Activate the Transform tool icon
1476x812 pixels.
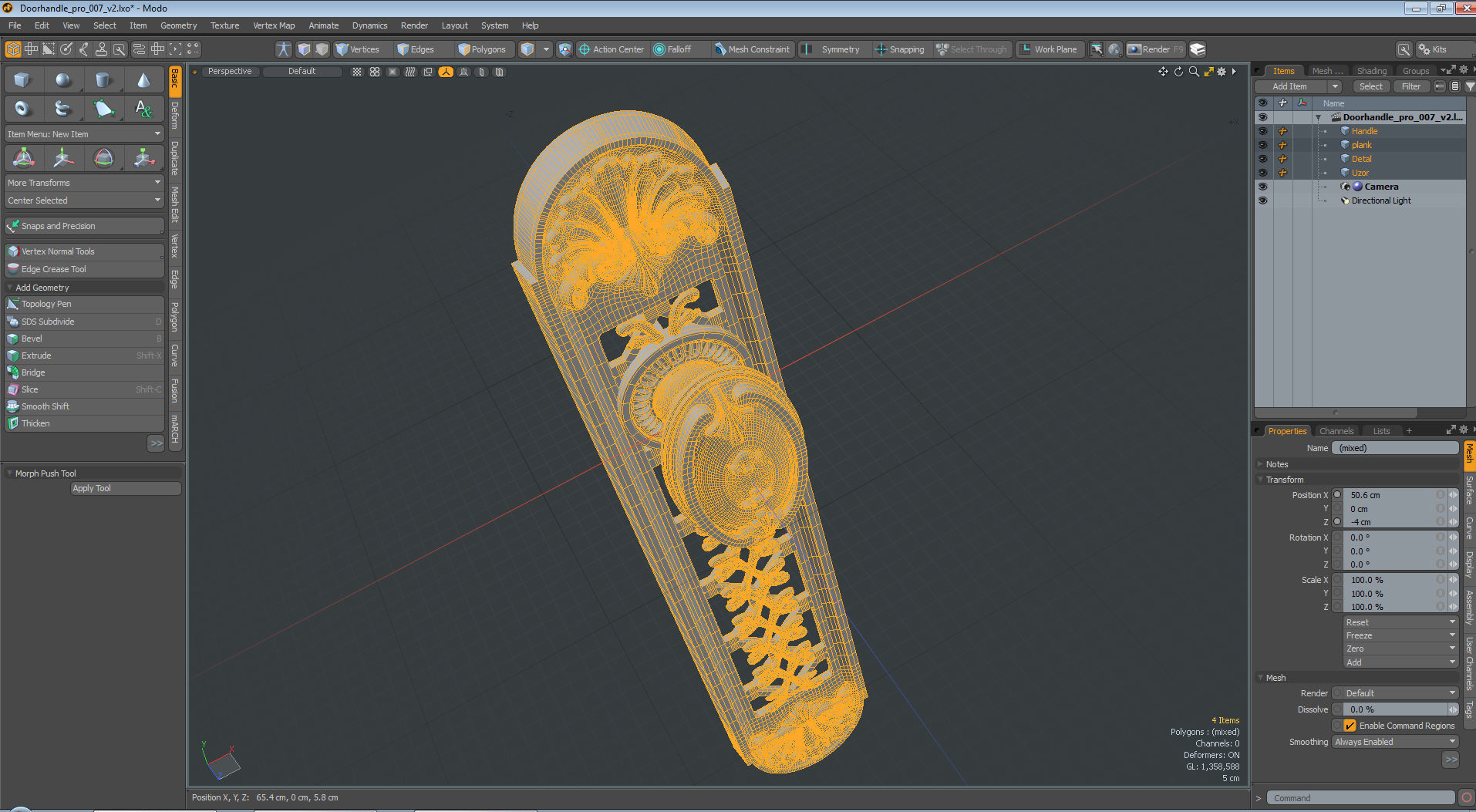(23, 158)
